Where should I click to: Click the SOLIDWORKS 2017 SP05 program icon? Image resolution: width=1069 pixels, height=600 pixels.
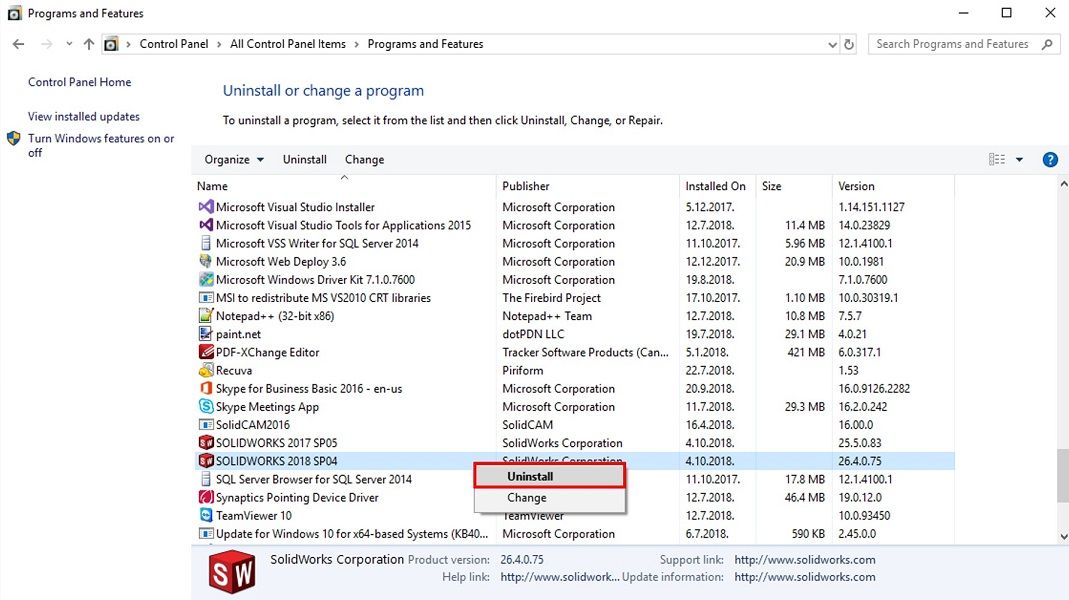pyautogui.click(x=206, y=443)
